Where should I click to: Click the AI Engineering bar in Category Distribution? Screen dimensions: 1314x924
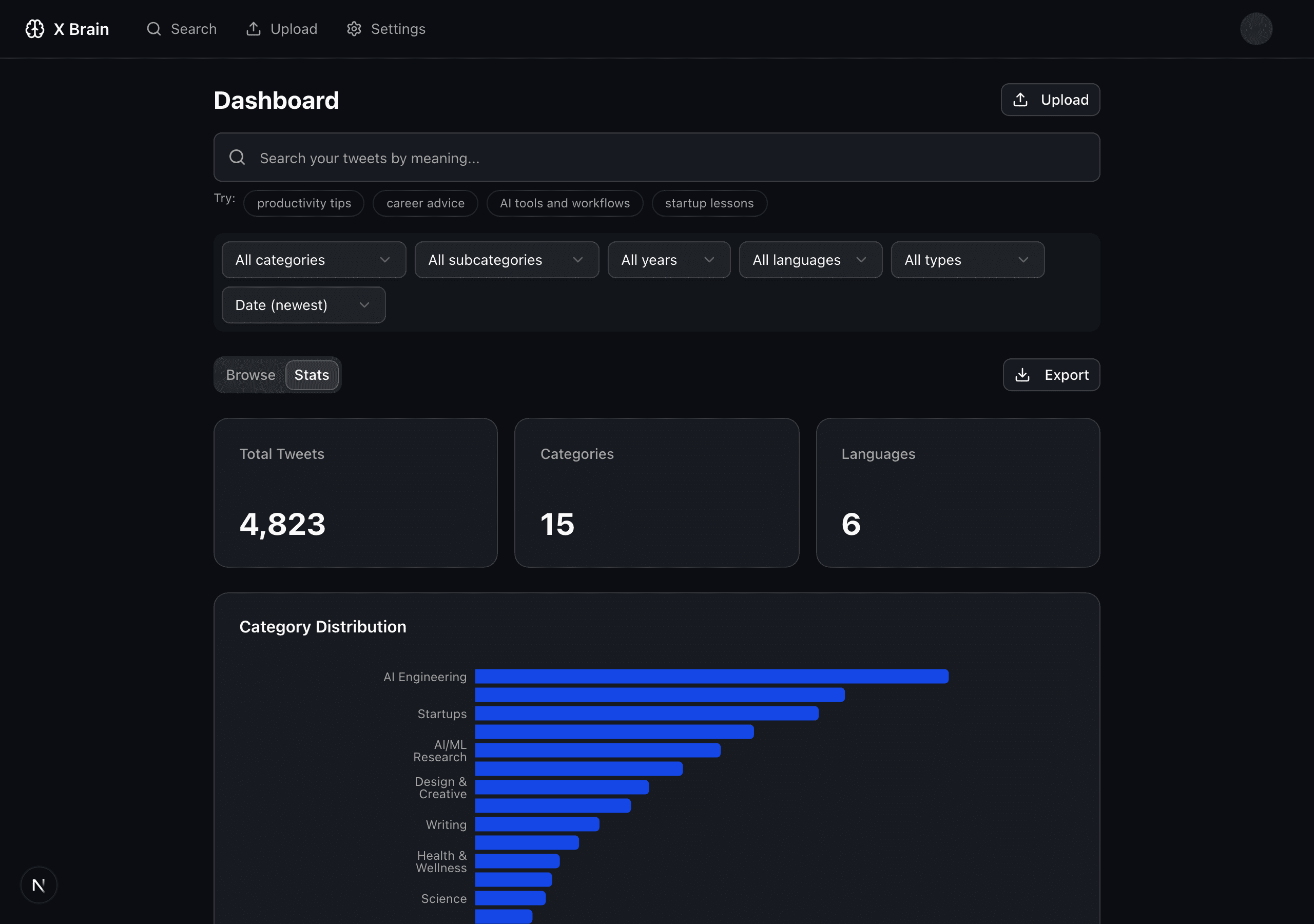(x=710, y=677)
